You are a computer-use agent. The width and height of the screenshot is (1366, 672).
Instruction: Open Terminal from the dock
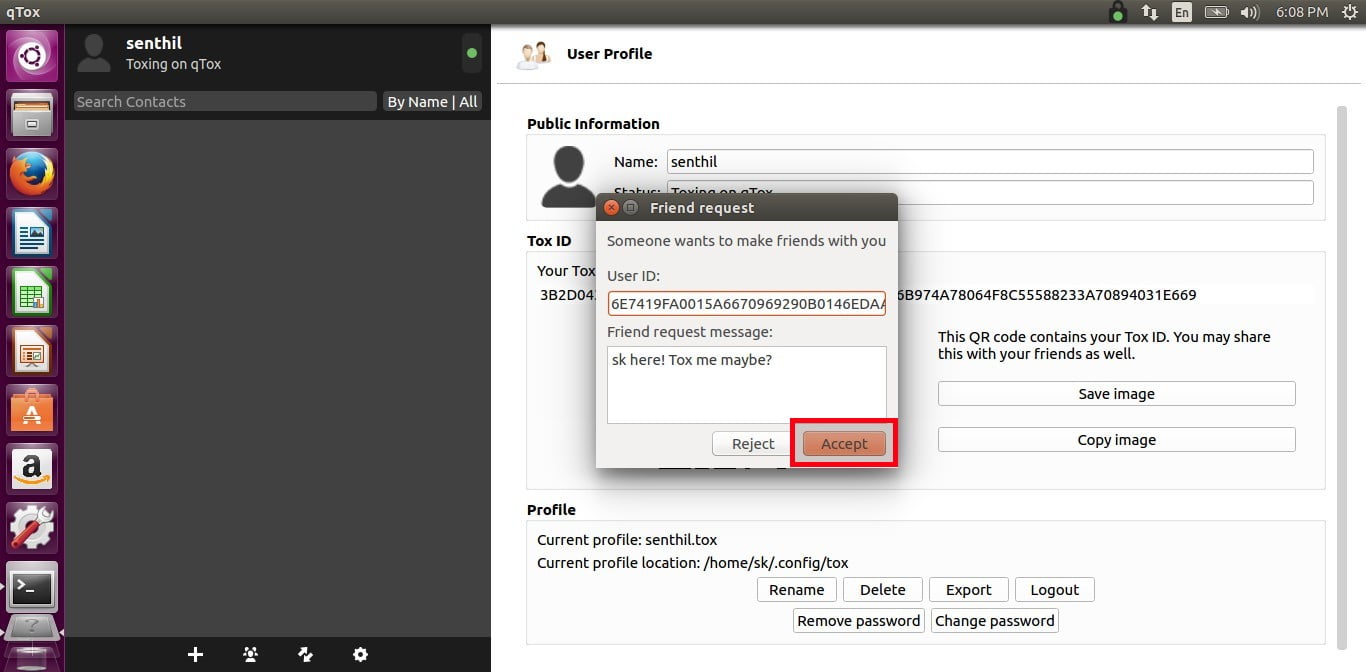pos(32,589)
